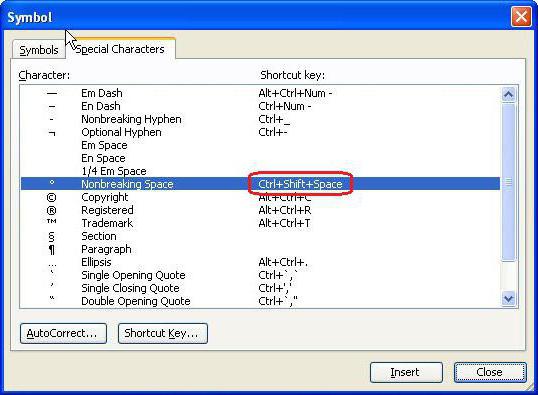Click the pilcrow ¶ symbol glyph

tap(51, 250)
